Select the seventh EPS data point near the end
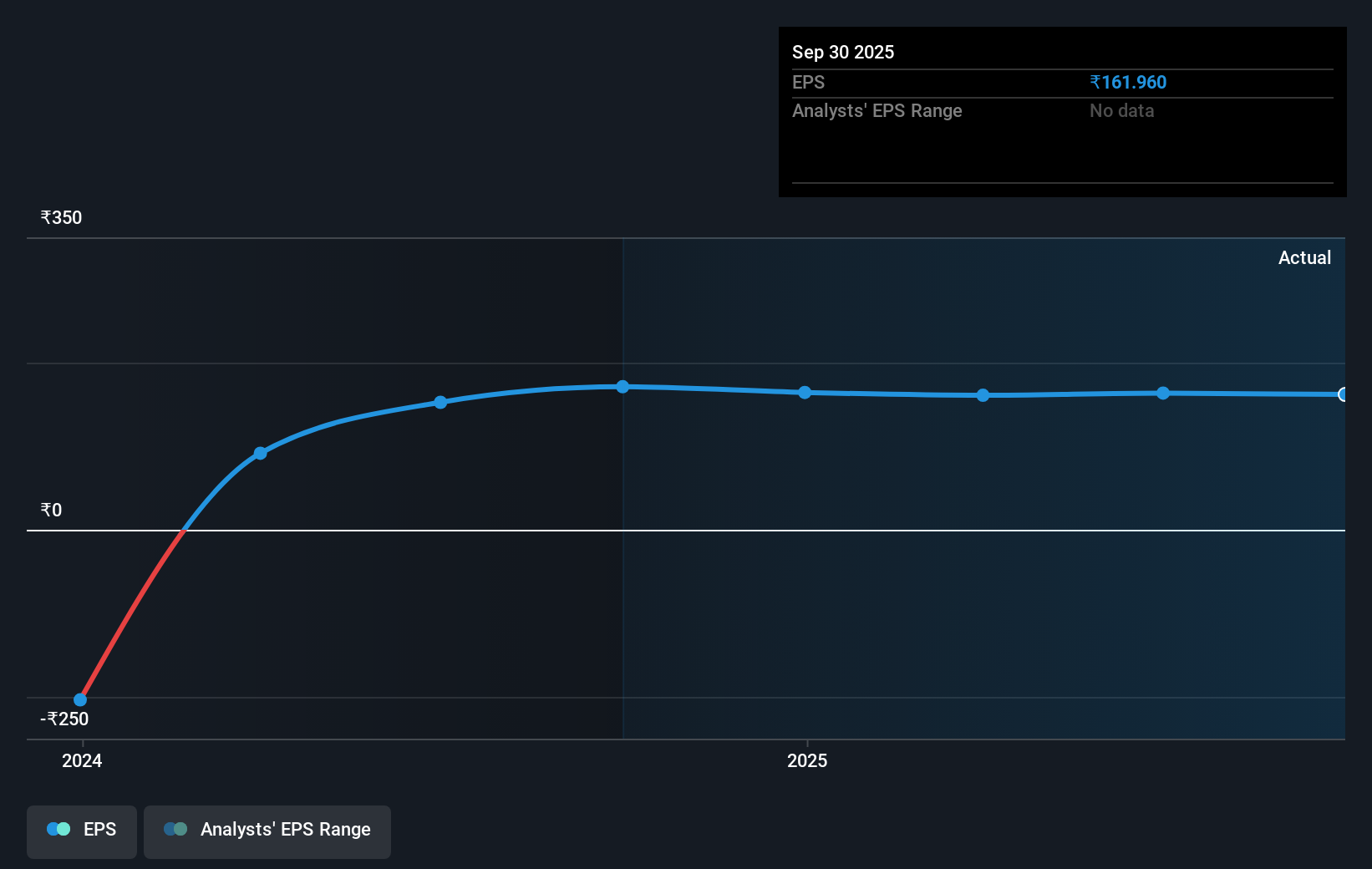The height and width of the screenshot is (869, 1372). pos(1163,393)
